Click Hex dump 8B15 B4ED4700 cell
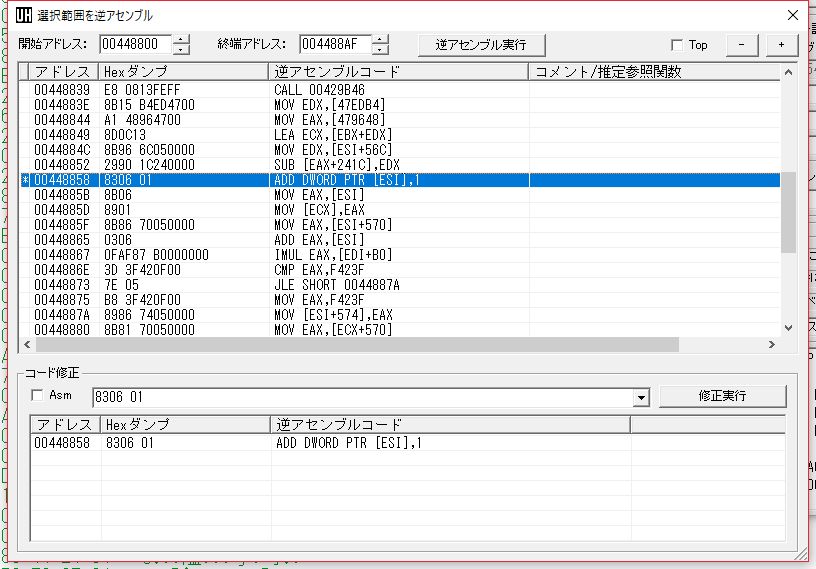The width and height of the screenshot is (816, 569). pyautogui.click(x=149, y=105)
